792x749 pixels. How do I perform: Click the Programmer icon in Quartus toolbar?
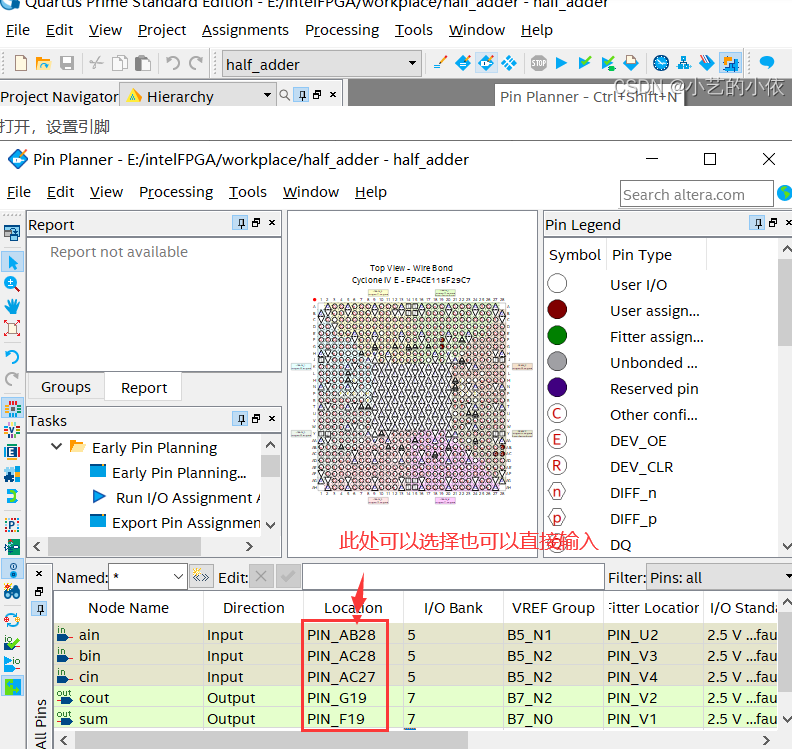pos(706,63)
